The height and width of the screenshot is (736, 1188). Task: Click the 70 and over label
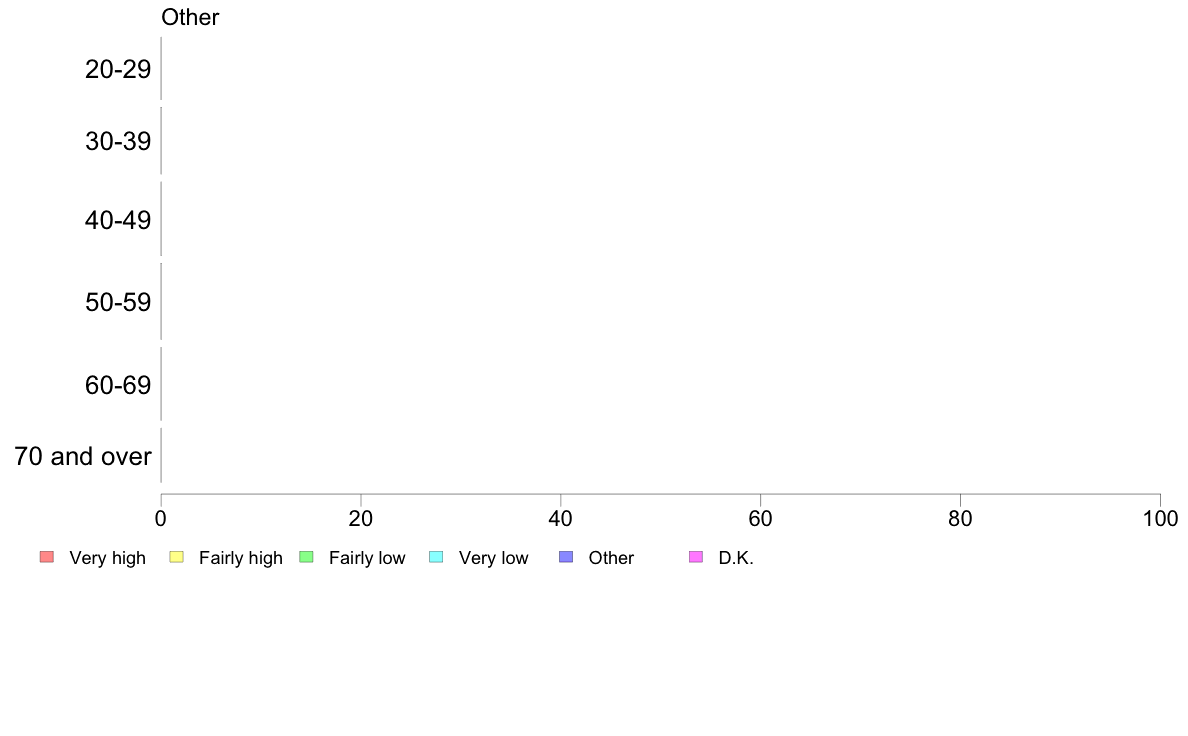(x=83, y=457)
